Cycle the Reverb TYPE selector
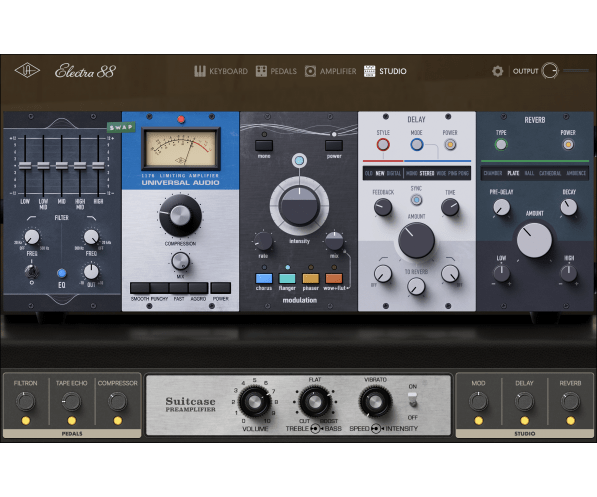 point(501,145)
